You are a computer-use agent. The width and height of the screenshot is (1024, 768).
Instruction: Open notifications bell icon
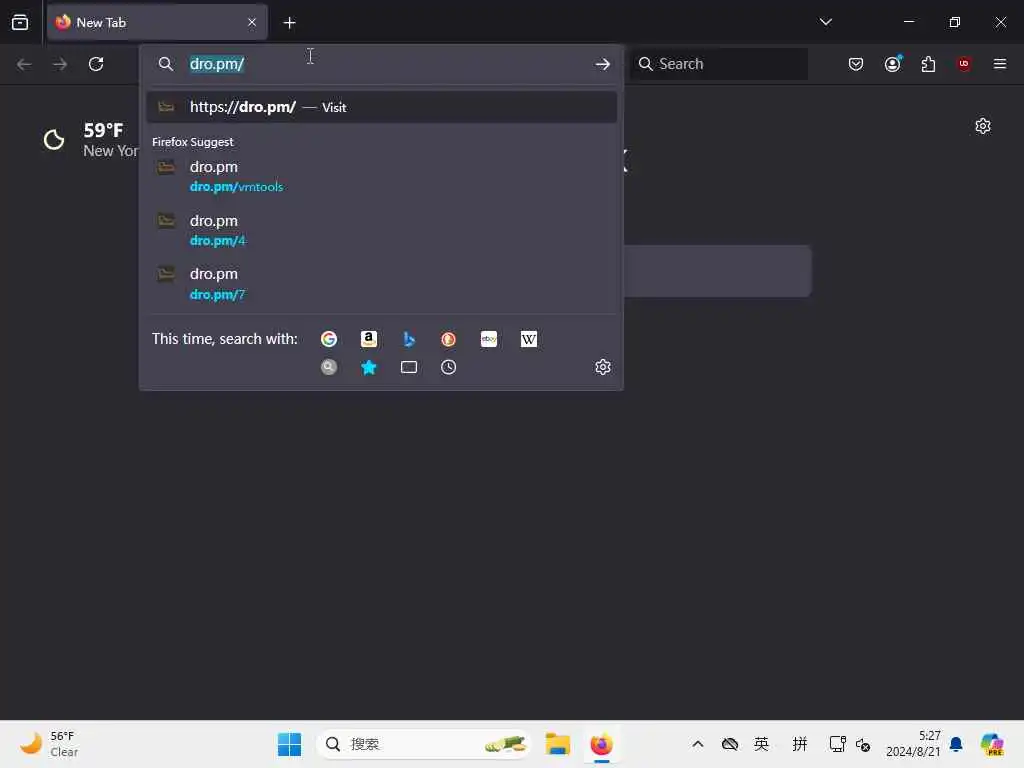[956, 744]
